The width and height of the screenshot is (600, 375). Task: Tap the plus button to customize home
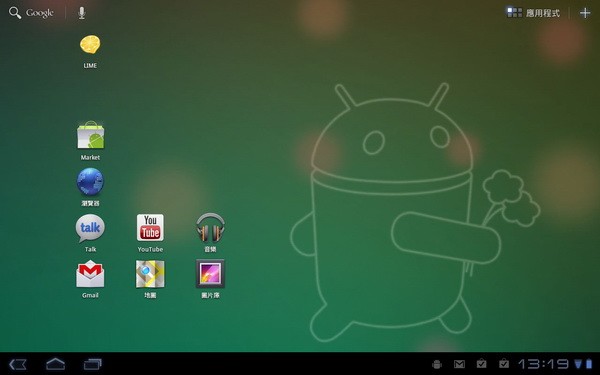[585, 13]
